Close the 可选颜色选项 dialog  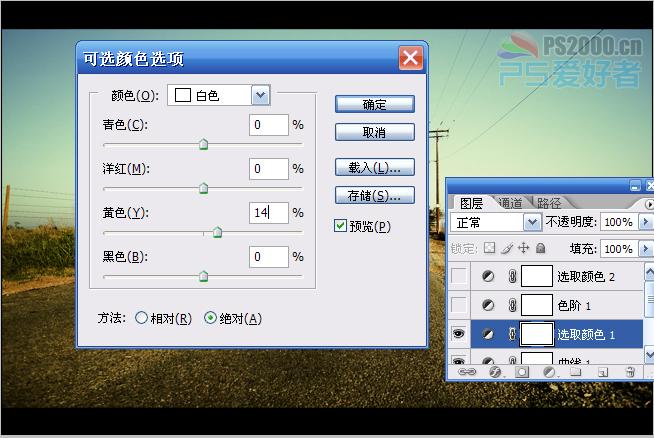coord(410,58)
